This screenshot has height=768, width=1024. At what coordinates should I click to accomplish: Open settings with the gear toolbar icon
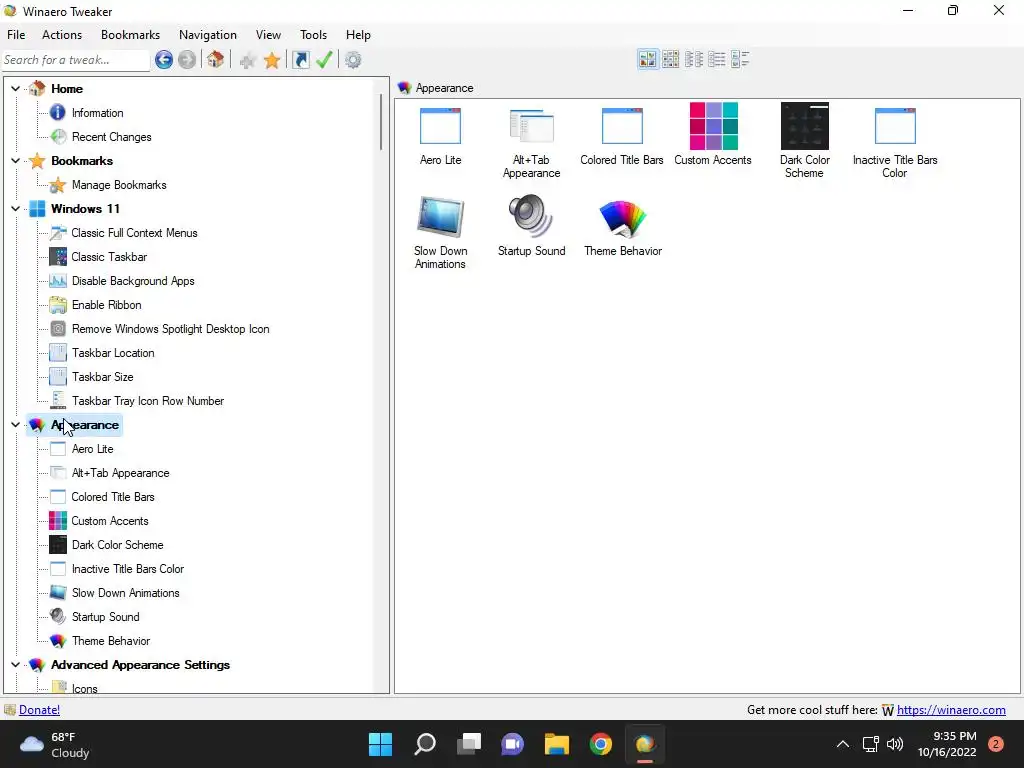point(353,60)
